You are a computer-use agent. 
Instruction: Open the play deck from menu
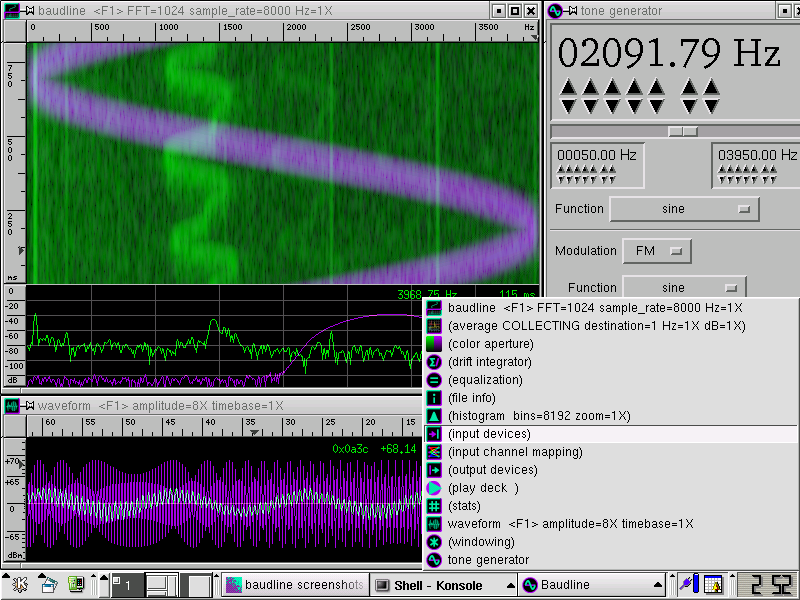(x=483, y=488)
